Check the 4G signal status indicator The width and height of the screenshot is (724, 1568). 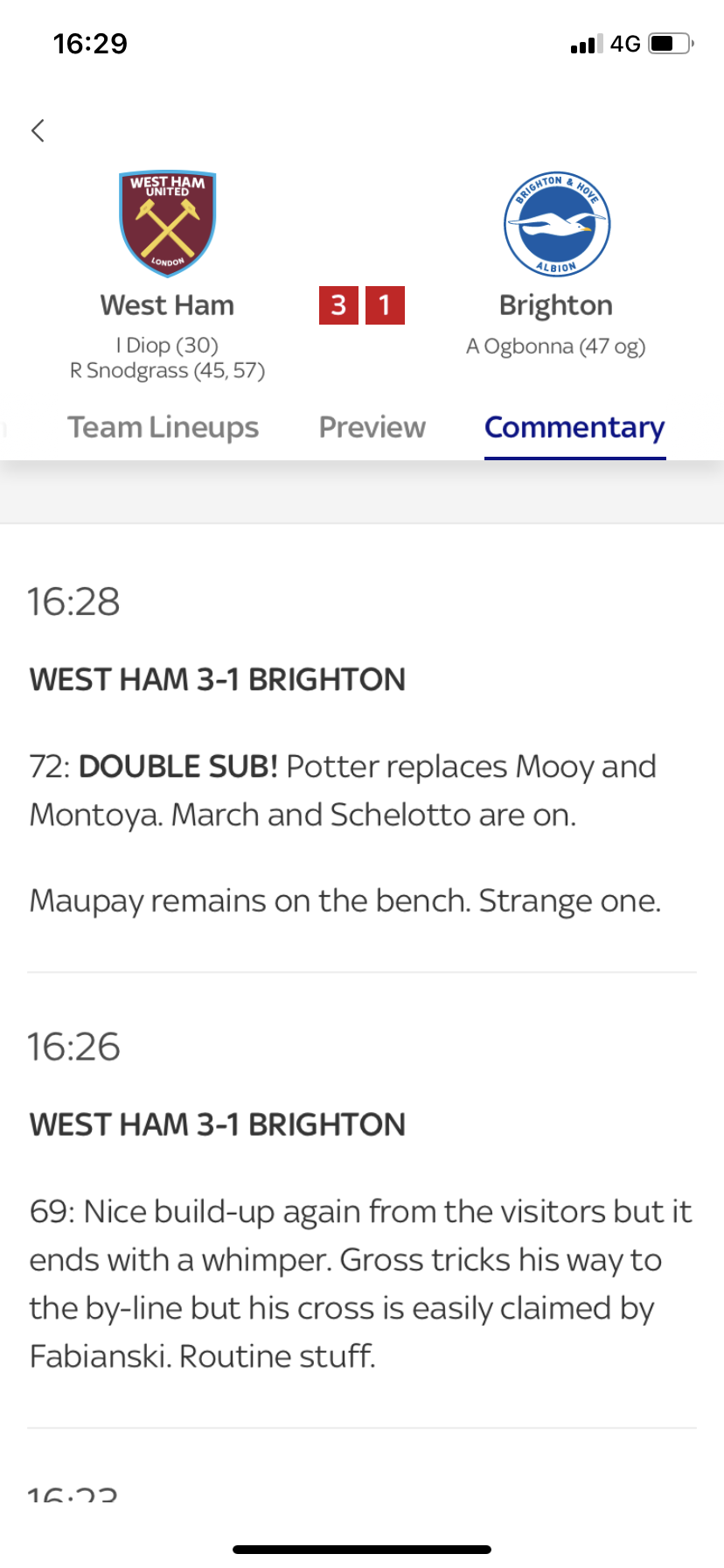tap(625, 44)
